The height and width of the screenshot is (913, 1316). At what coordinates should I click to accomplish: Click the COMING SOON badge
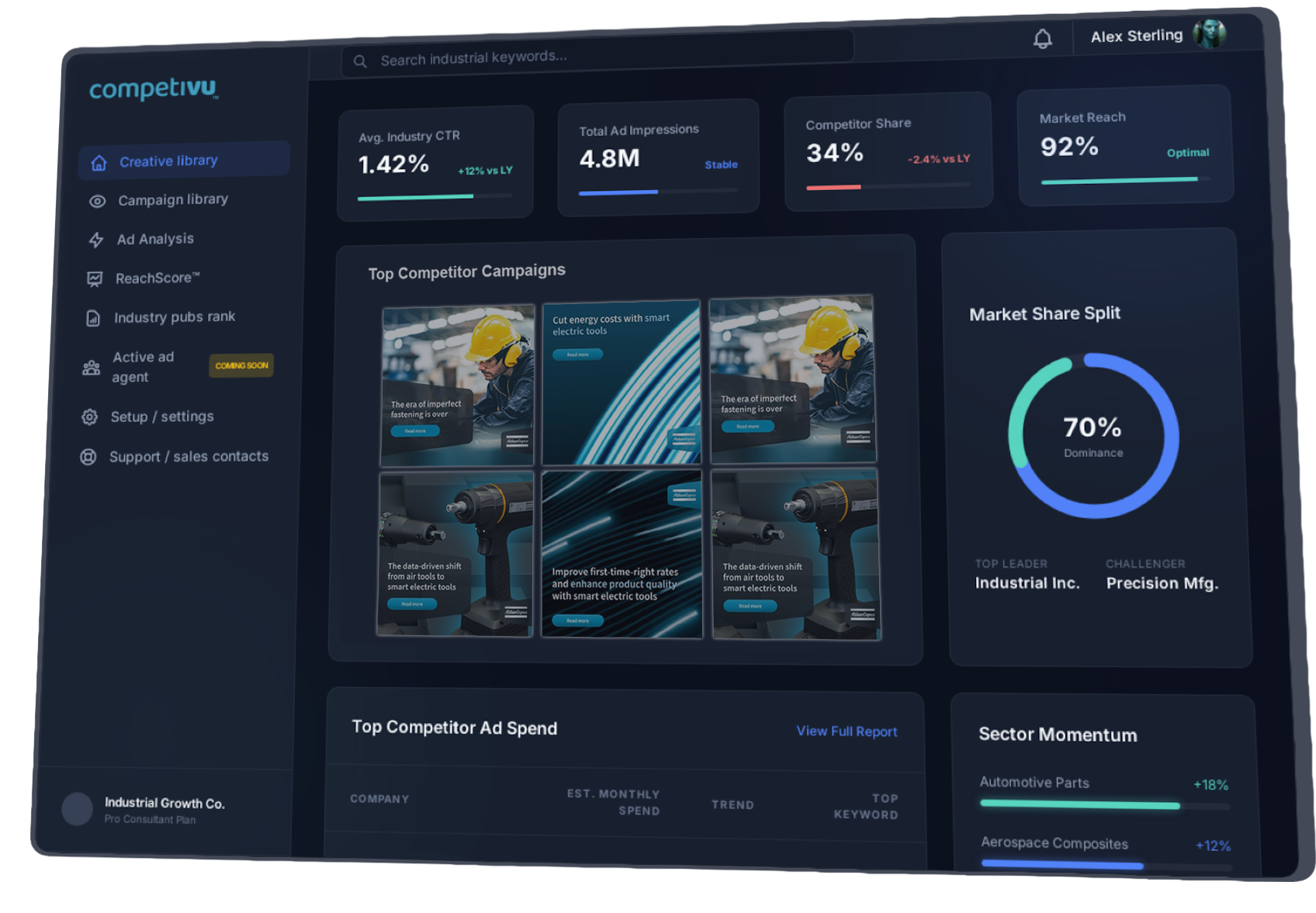(x=241, y=365)
